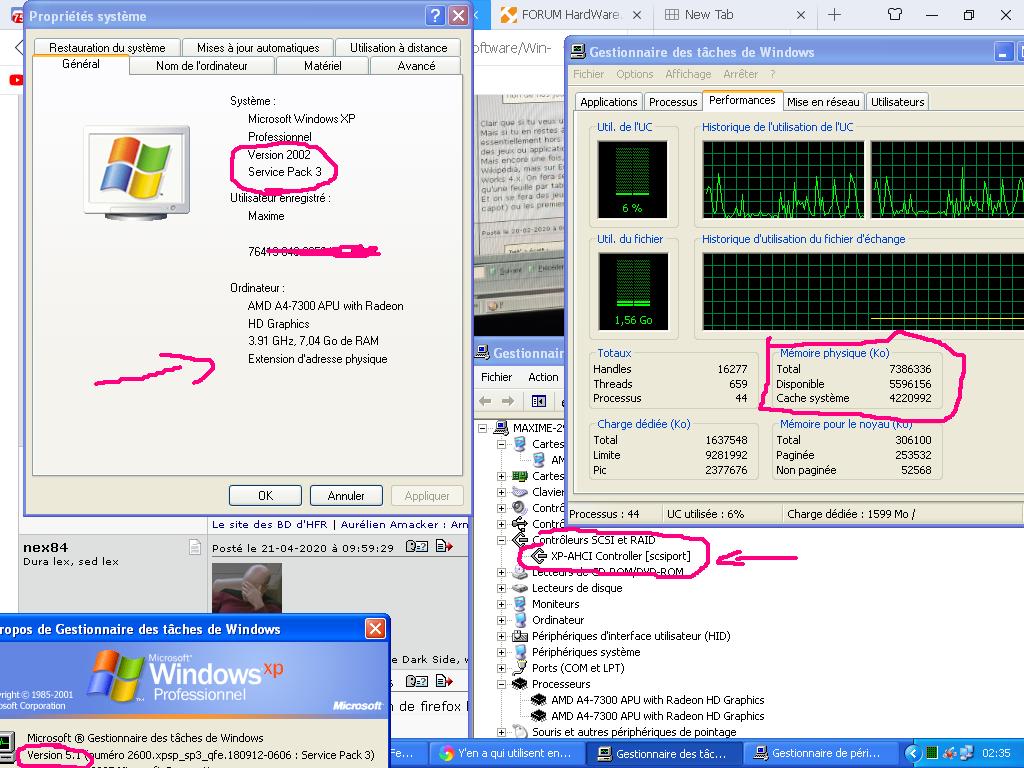Open 'Le site des BD d'HFR' link
This screenshot has height=768, width=1024.
(x=270, y=524)
